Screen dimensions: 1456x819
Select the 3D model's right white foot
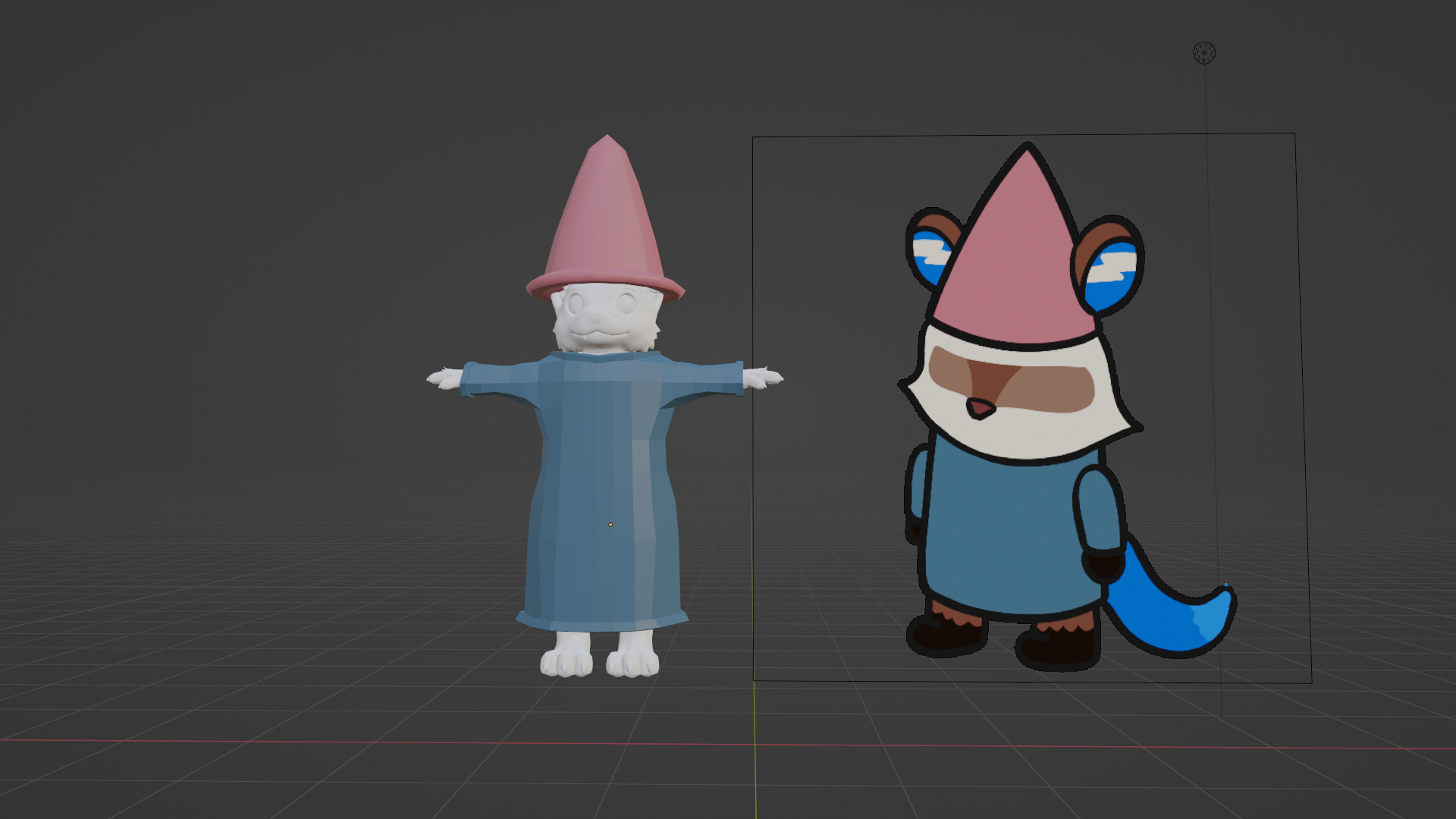coord(633,657)
